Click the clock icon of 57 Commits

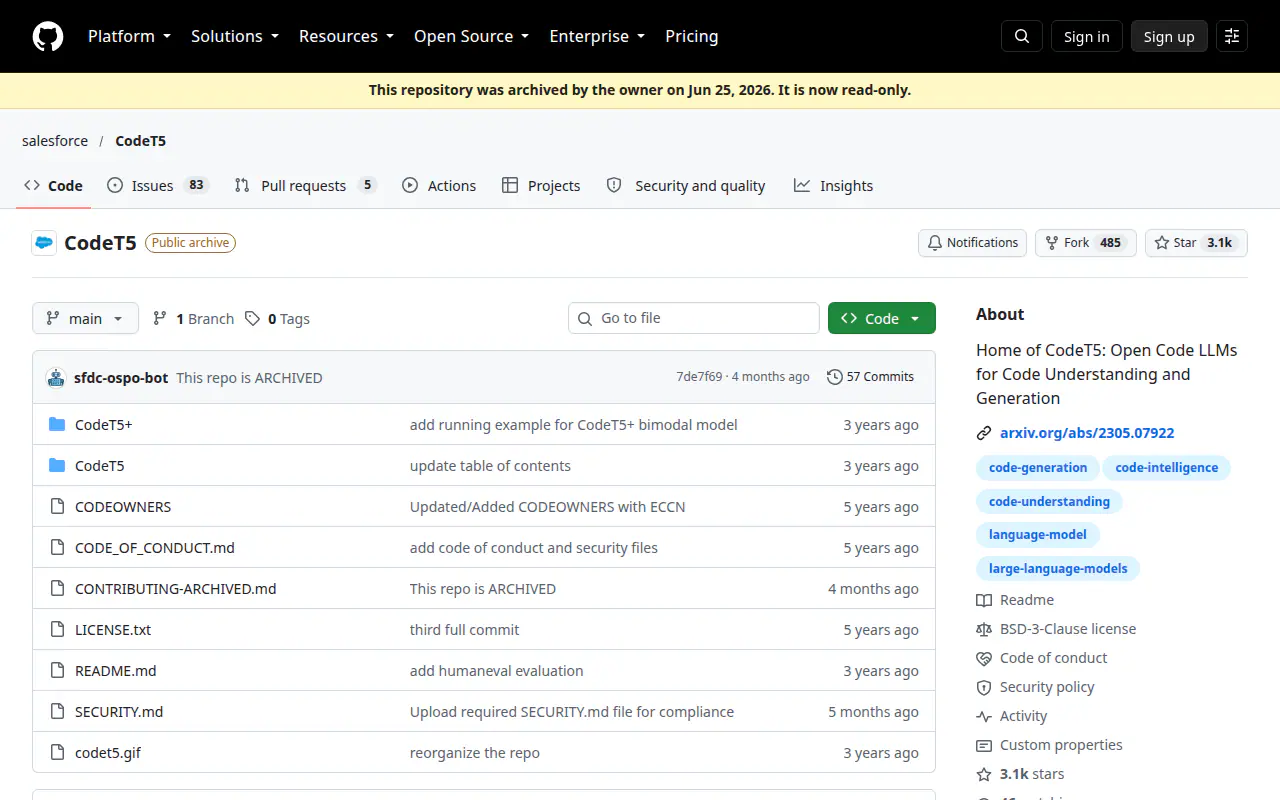point(835,377)
